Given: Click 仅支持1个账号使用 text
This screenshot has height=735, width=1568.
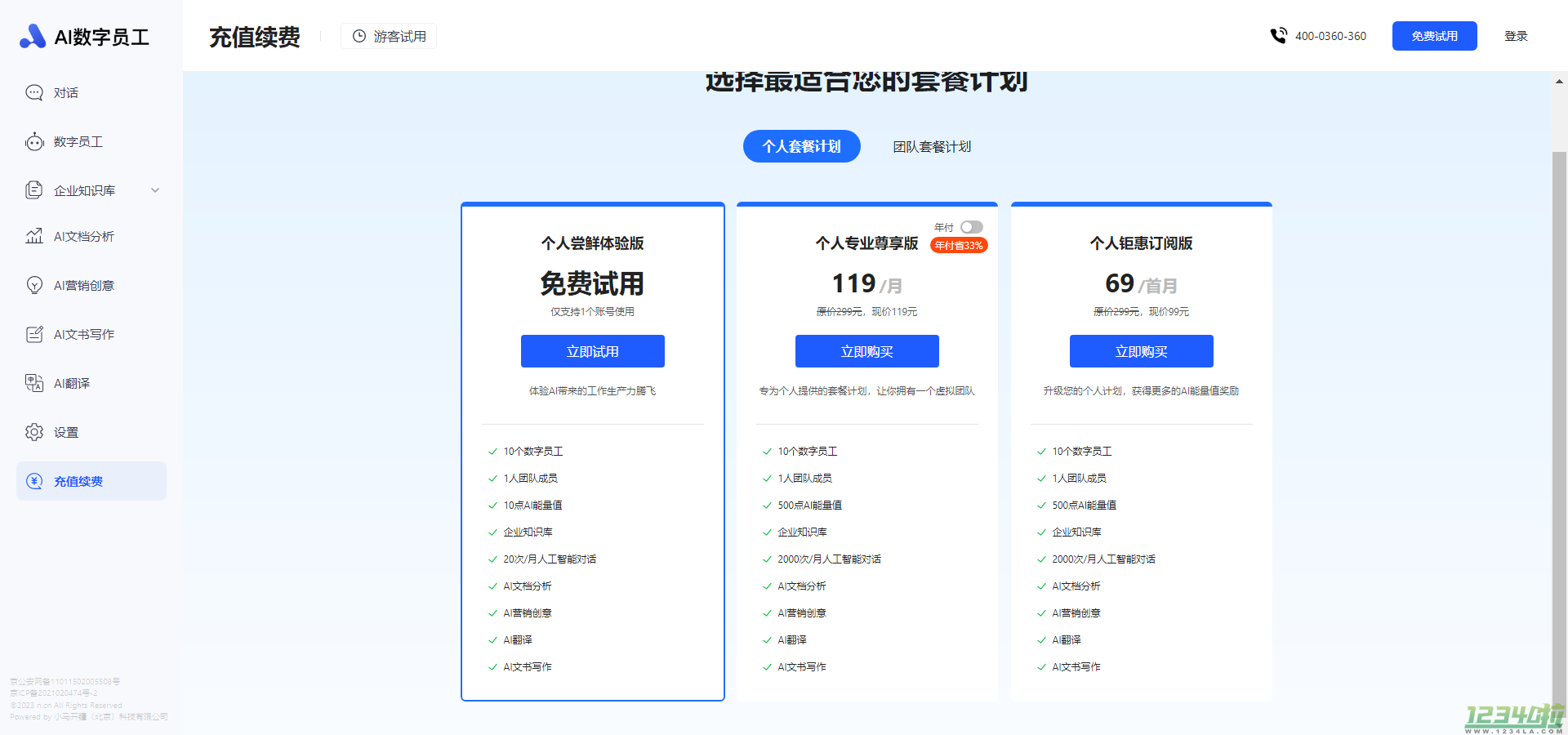Looking at the screenshot, I should coord(593,312).
